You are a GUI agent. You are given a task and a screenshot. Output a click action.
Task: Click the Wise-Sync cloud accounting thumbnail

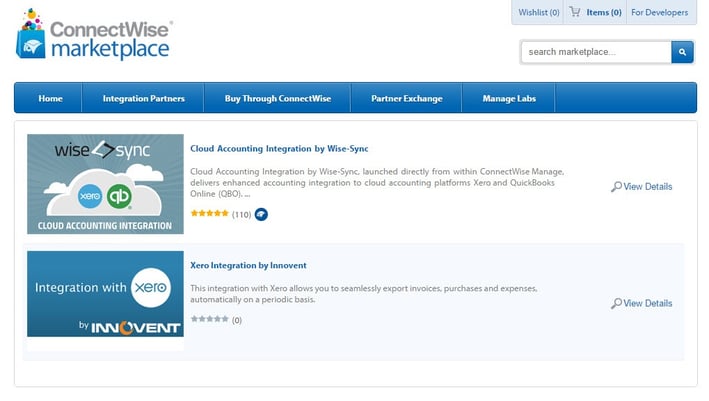coord(105,184)
